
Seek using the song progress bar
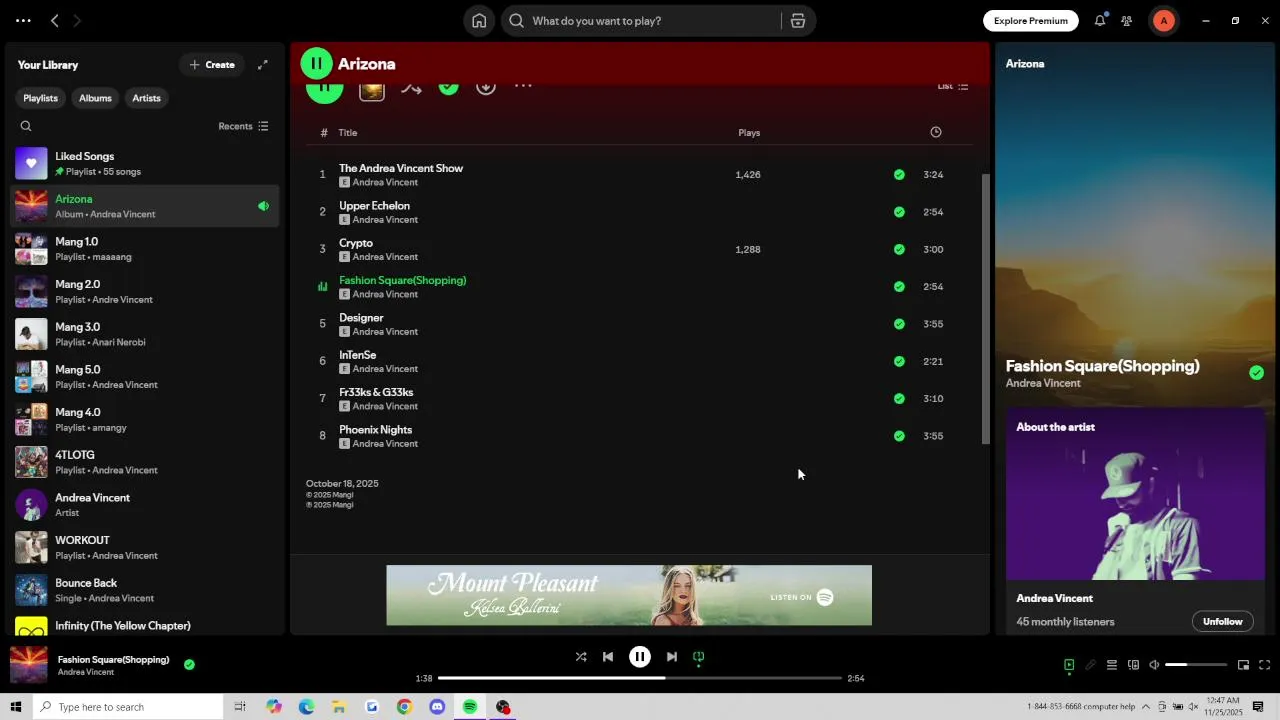tap(640, 678)
